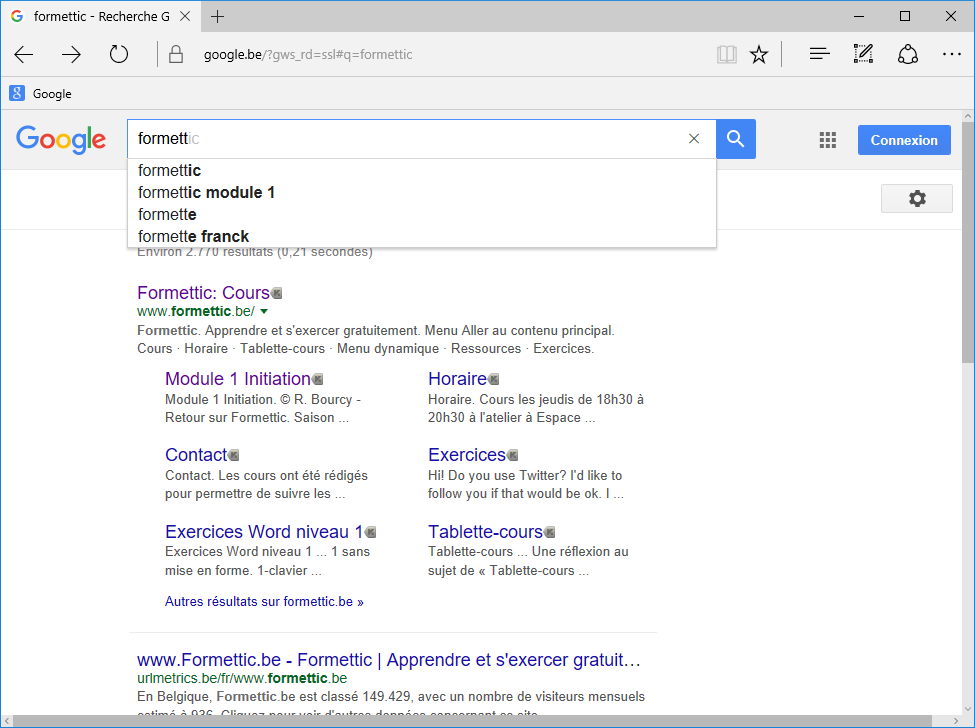Viewport: 975px width, 728px height.
Task: Open a new tab with the plus button
Action: (217, 17)
